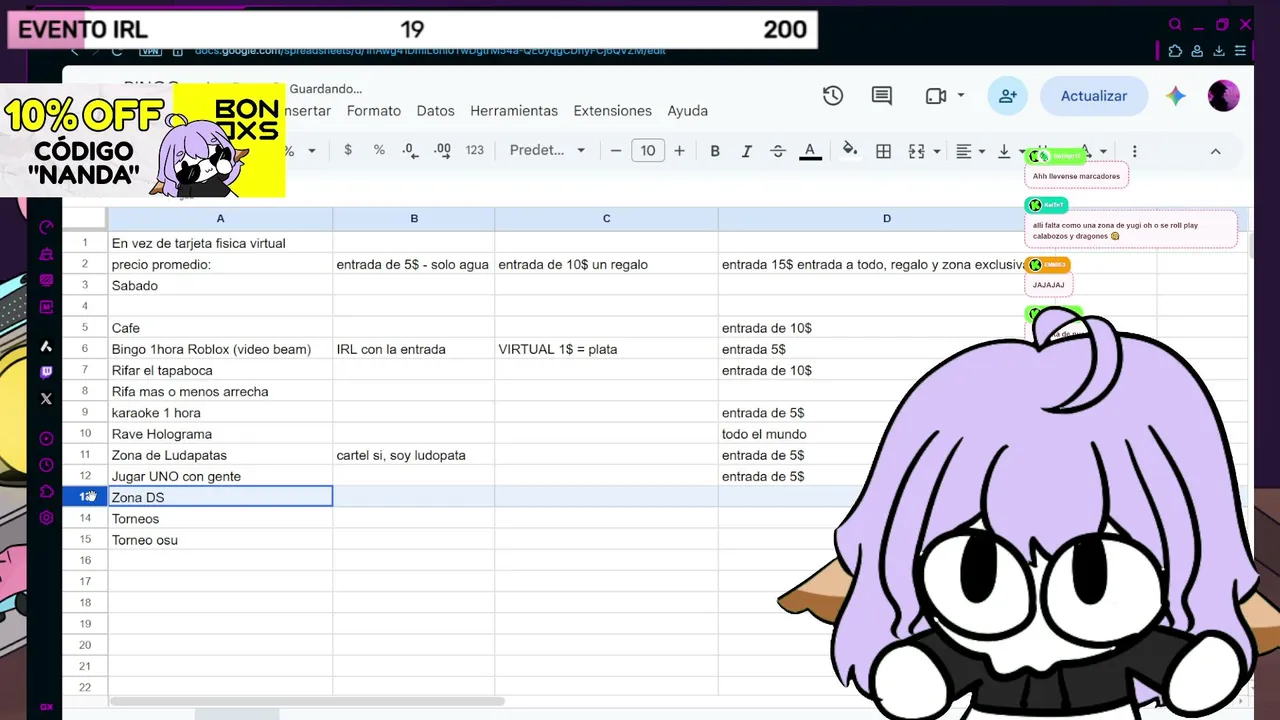Open the Meet call options dropdown arrow
This screenshot has height=720, width=1280.
coord(961,96)
